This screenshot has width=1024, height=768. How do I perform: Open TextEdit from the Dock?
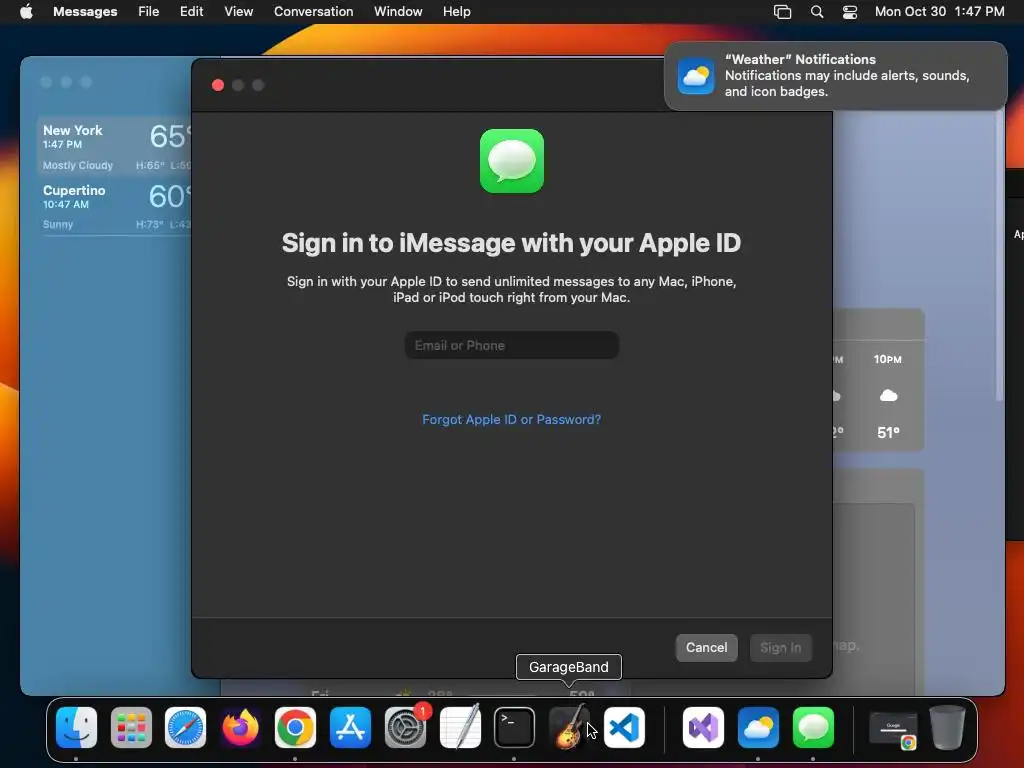coord(460,727)
